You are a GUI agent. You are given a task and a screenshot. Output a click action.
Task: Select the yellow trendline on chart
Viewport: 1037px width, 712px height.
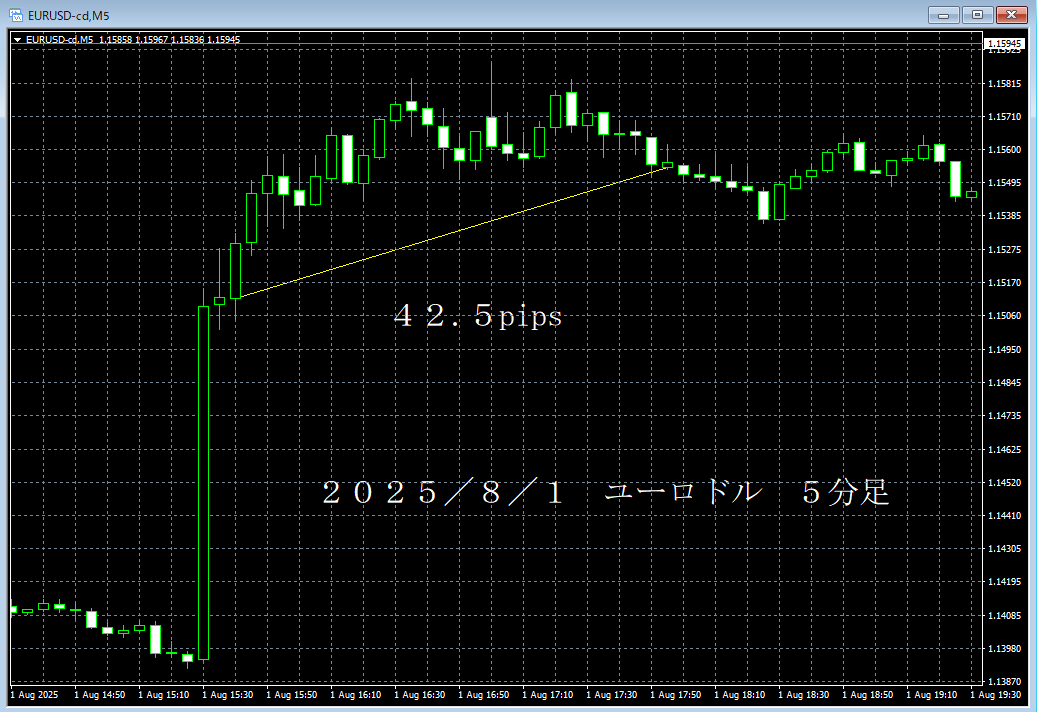pyautogui.click(x=454, y=233)
